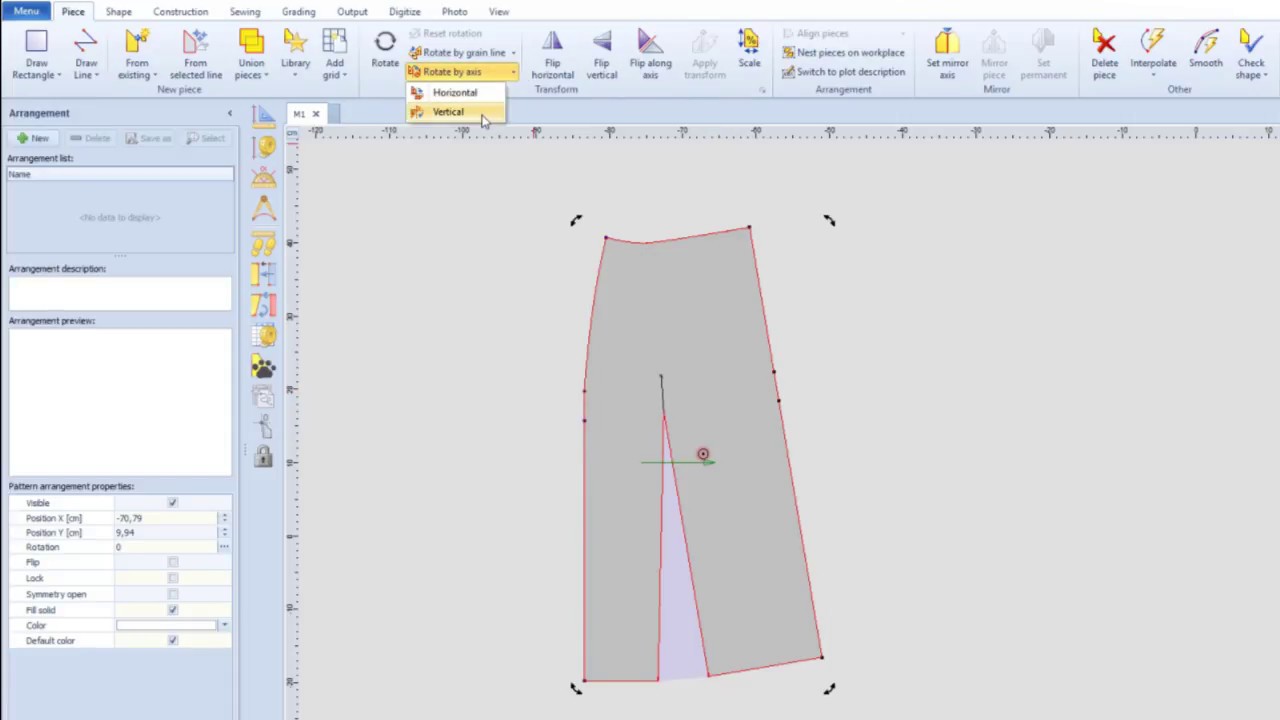Screen dimensions: 1280x720
Task: Open the Construction ribbon tab
Action: pos(180,12)
